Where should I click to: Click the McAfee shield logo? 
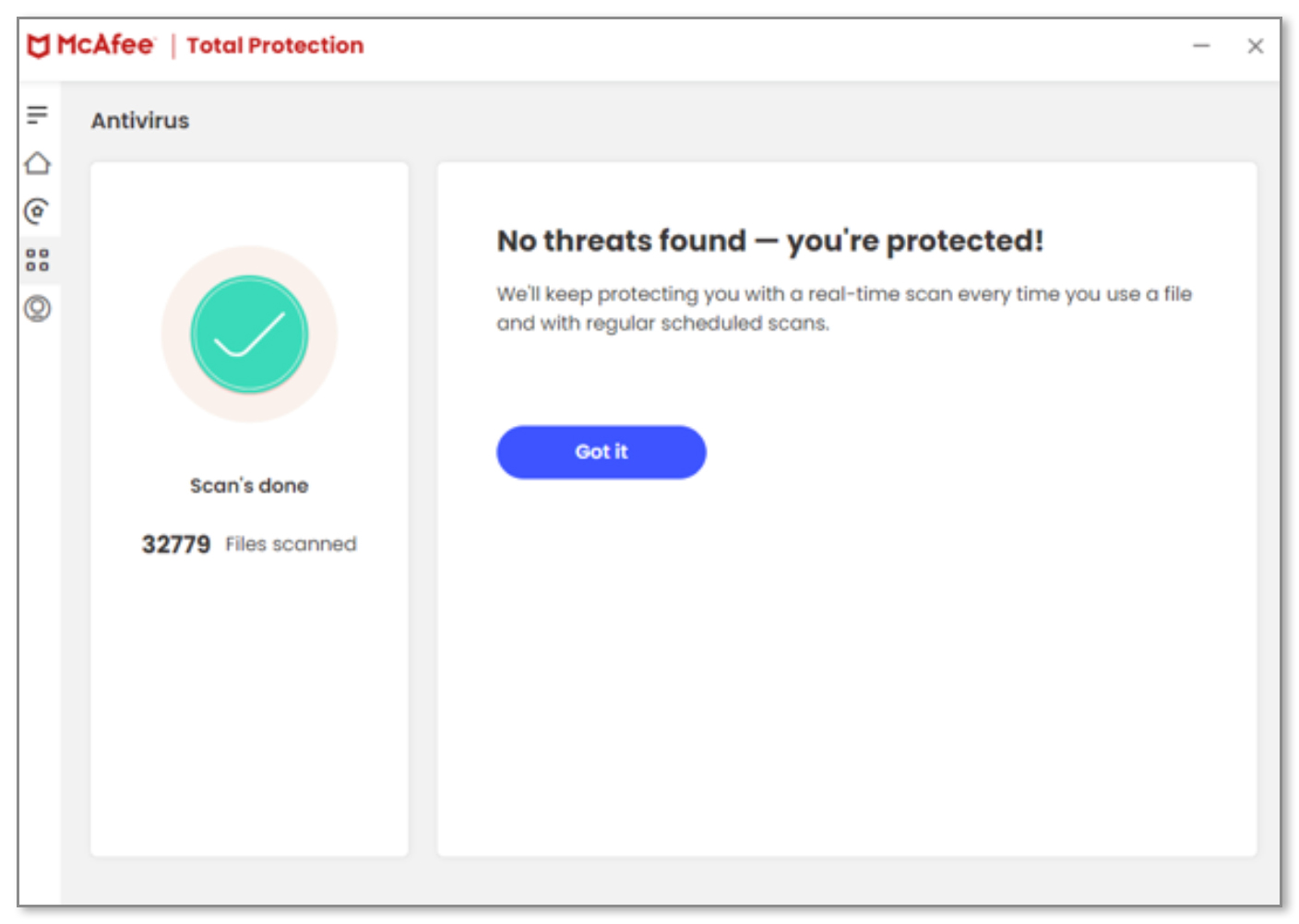click(38, 45)
